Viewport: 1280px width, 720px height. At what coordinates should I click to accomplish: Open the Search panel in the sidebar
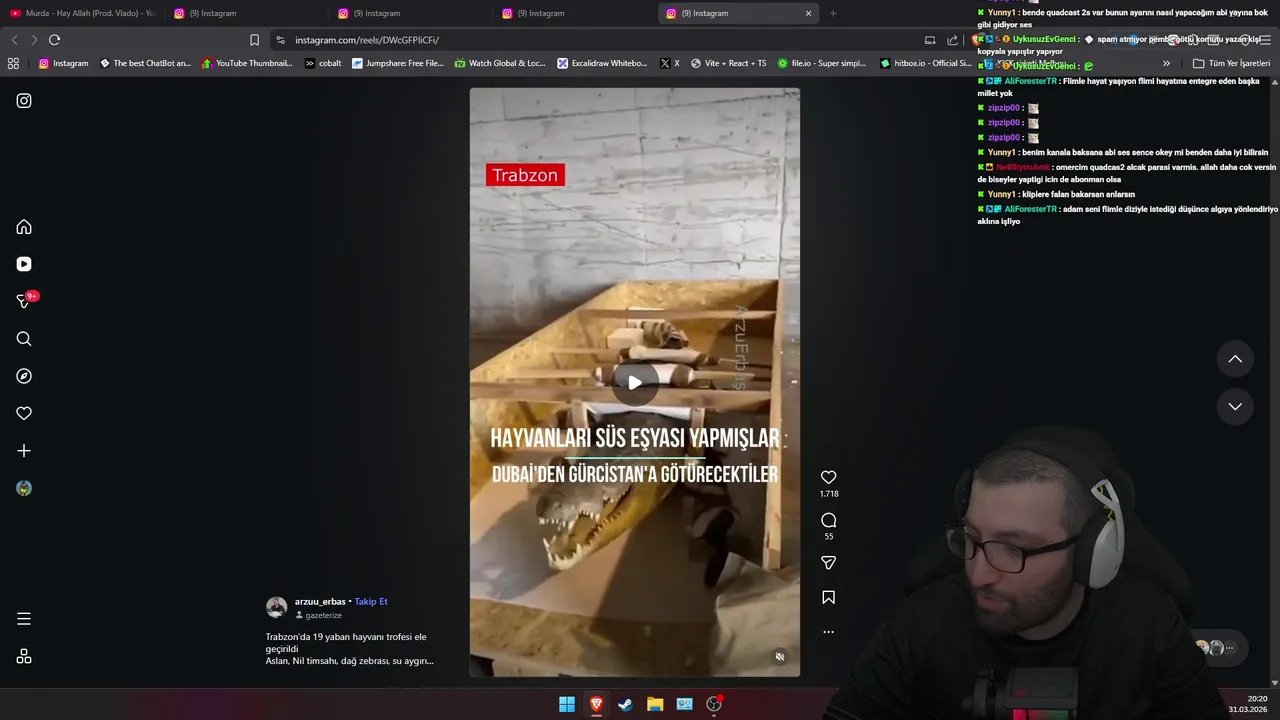24,339
